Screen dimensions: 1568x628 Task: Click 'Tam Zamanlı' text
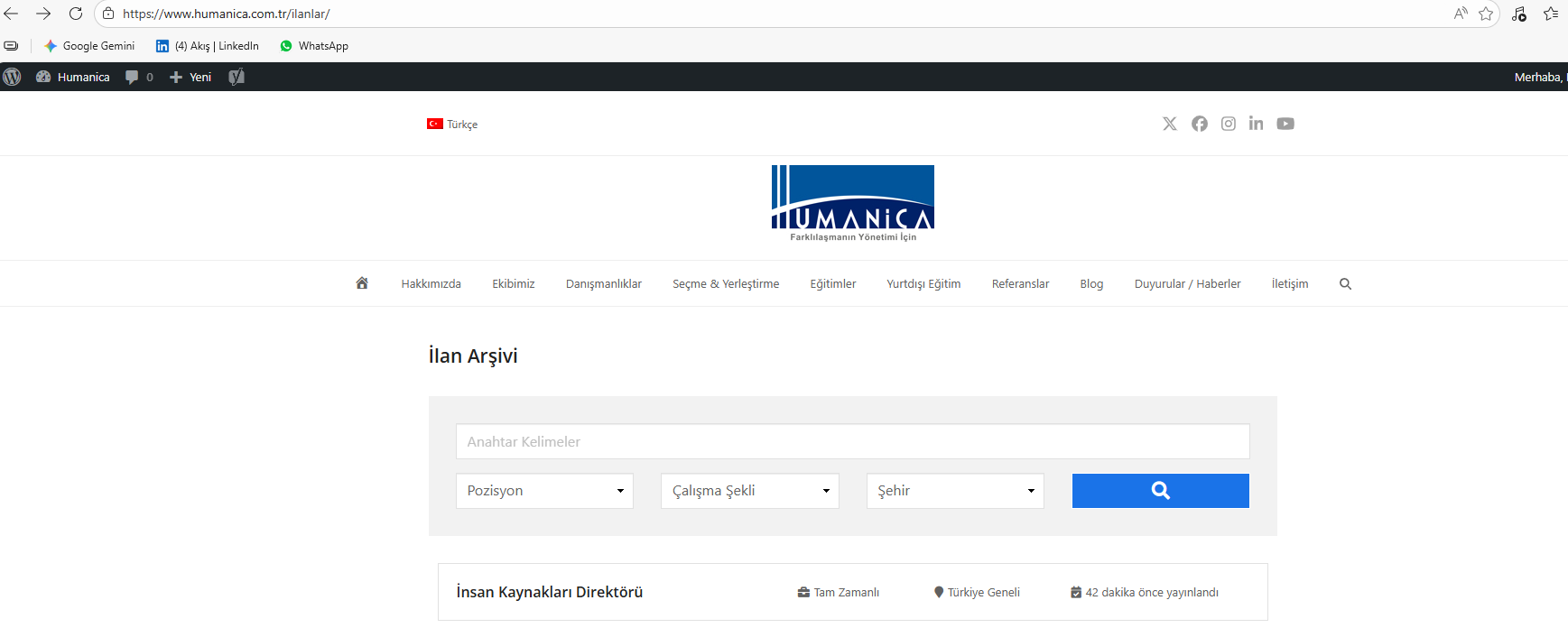[847, 593]
